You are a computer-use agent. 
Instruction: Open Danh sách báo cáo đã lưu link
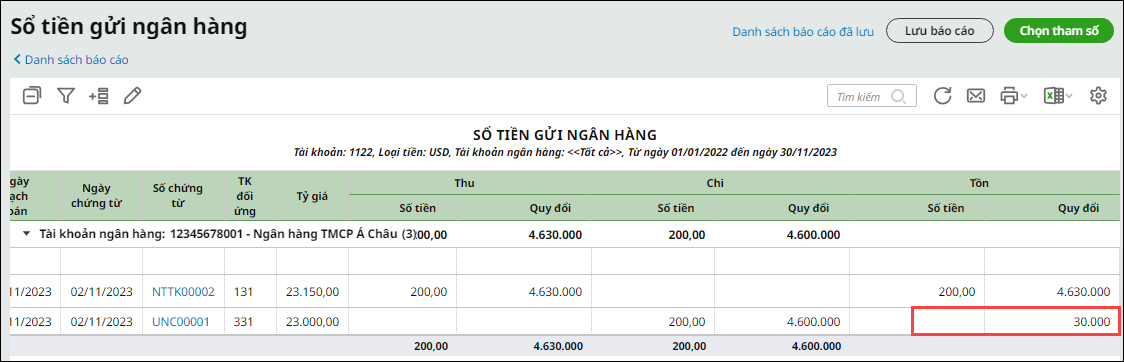[803, 32]
